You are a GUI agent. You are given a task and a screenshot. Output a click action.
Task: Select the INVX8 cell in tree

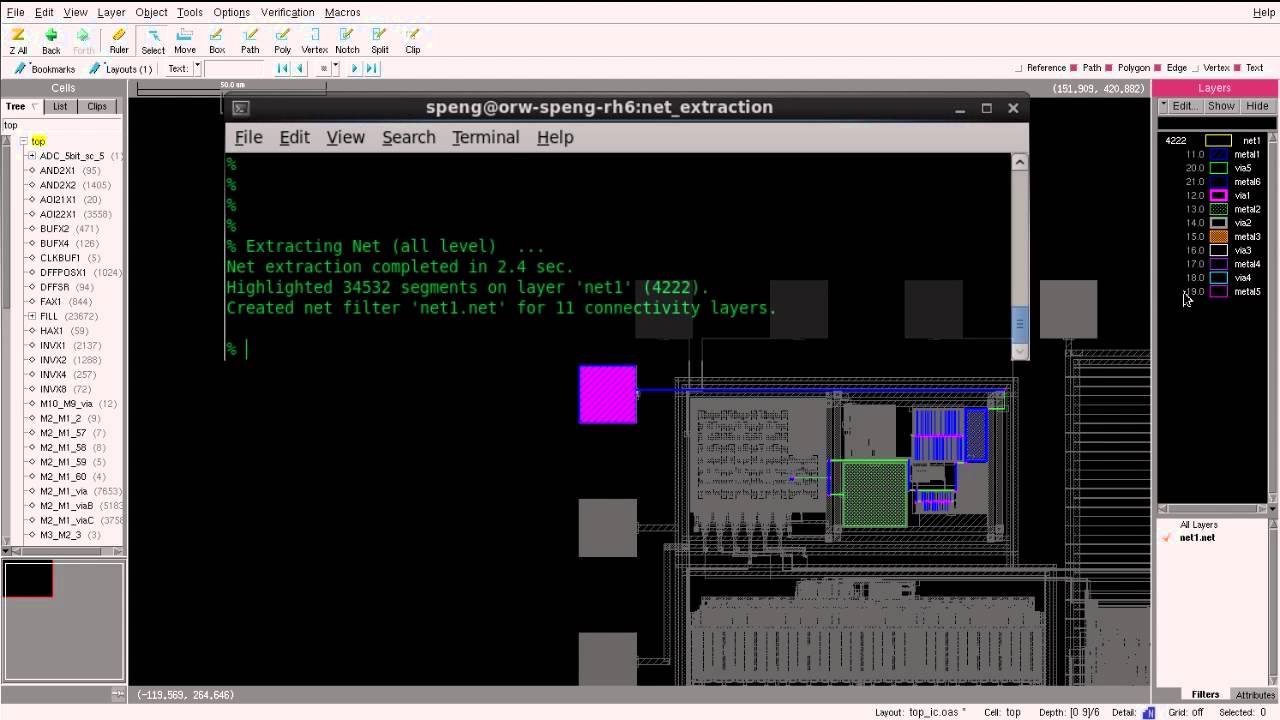65,389
